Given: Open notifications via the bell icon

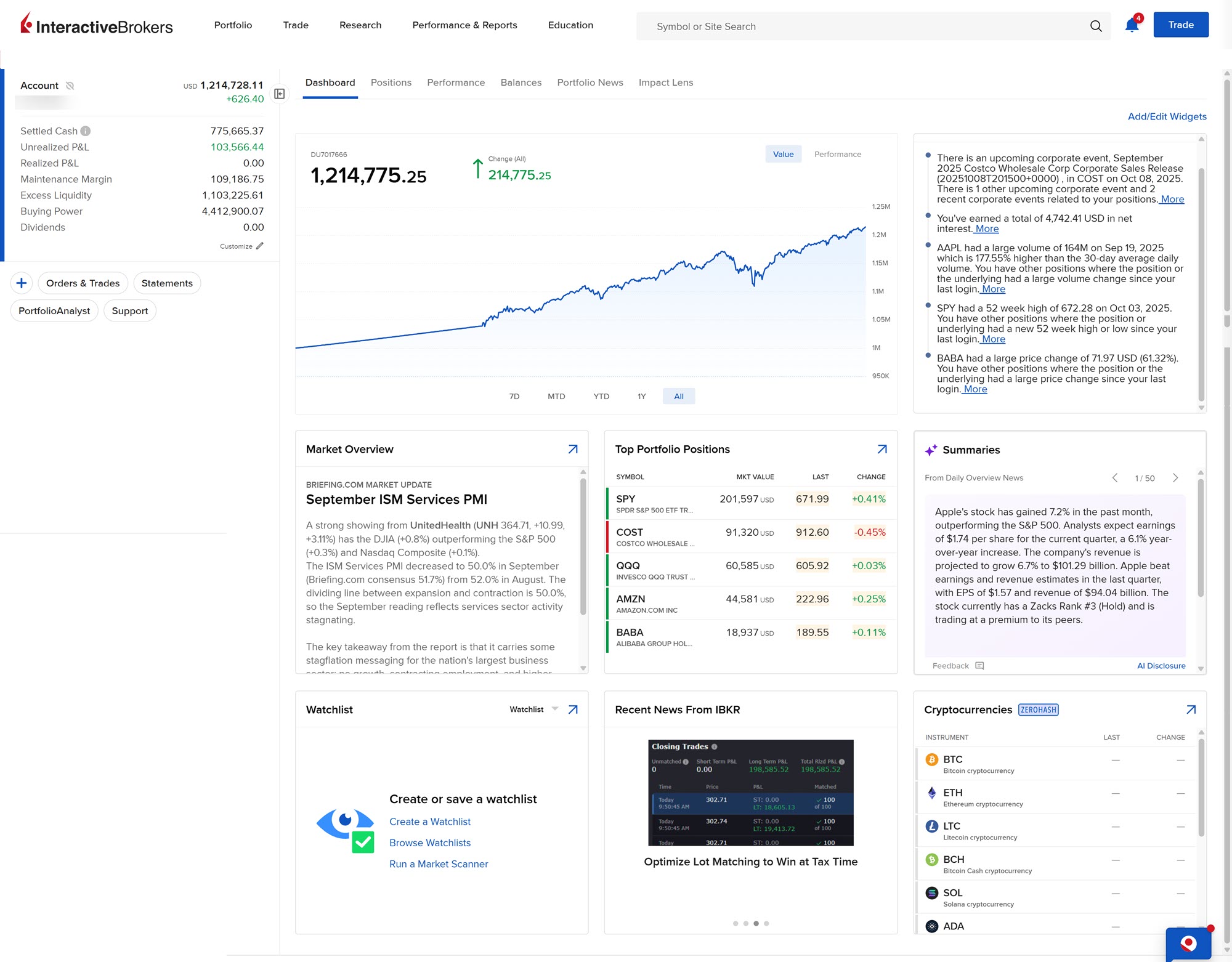Looking at the screenshot, I should (1131, 26).
